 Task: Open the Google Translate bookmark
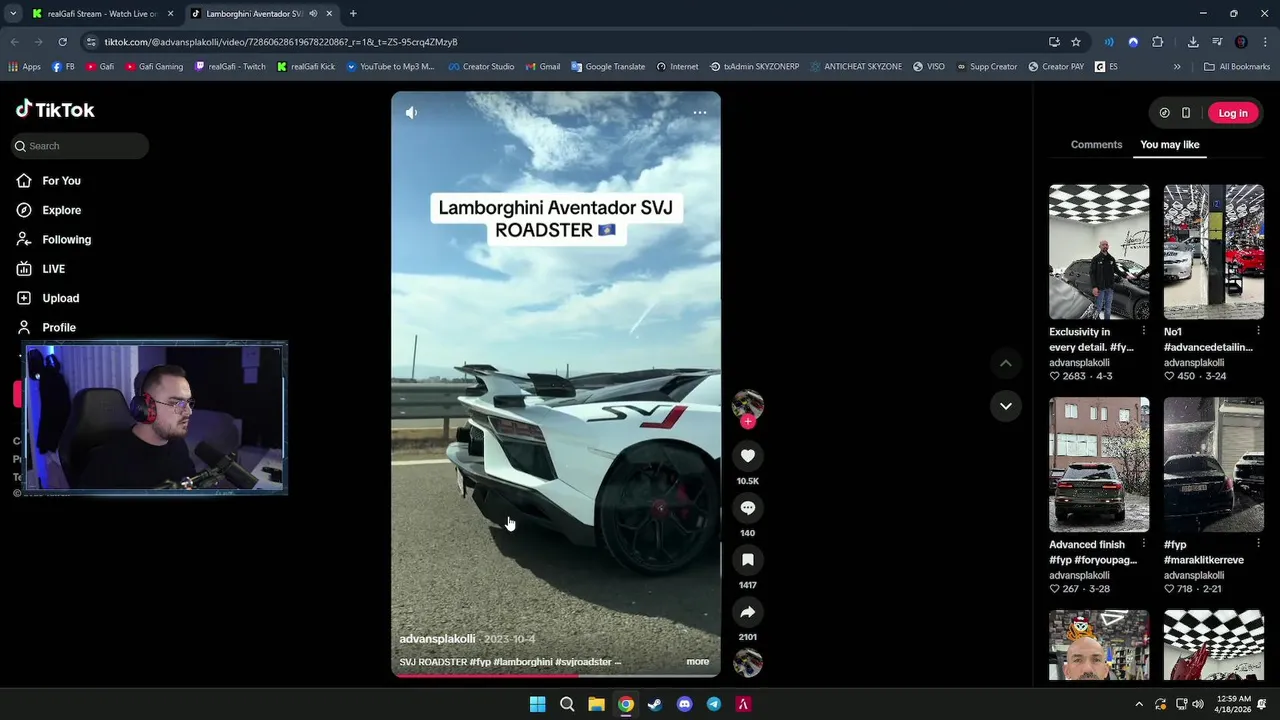coord(608,67)
